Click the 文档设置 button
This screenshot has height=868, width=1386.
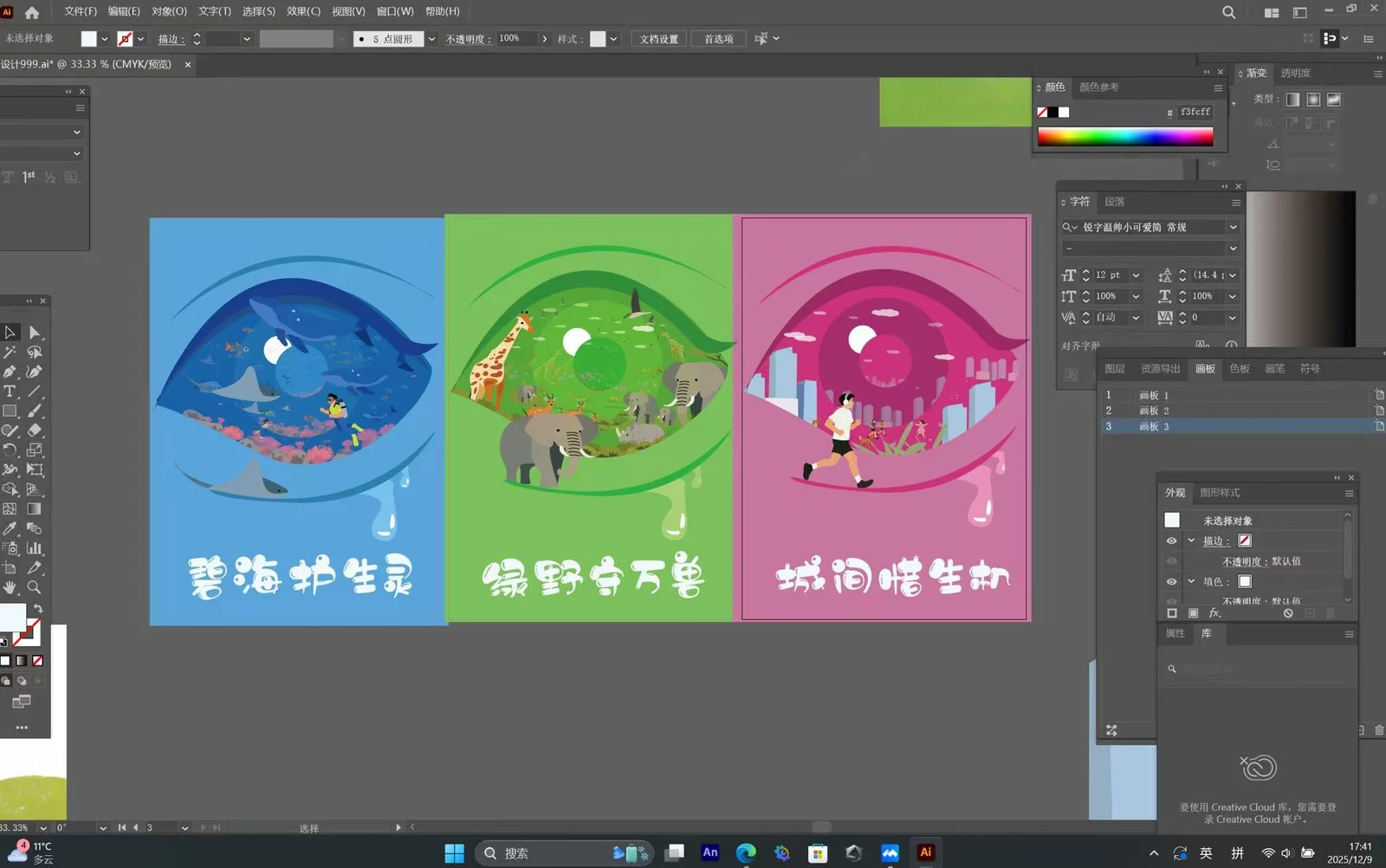pyautogui.click(x=659, y=39)
